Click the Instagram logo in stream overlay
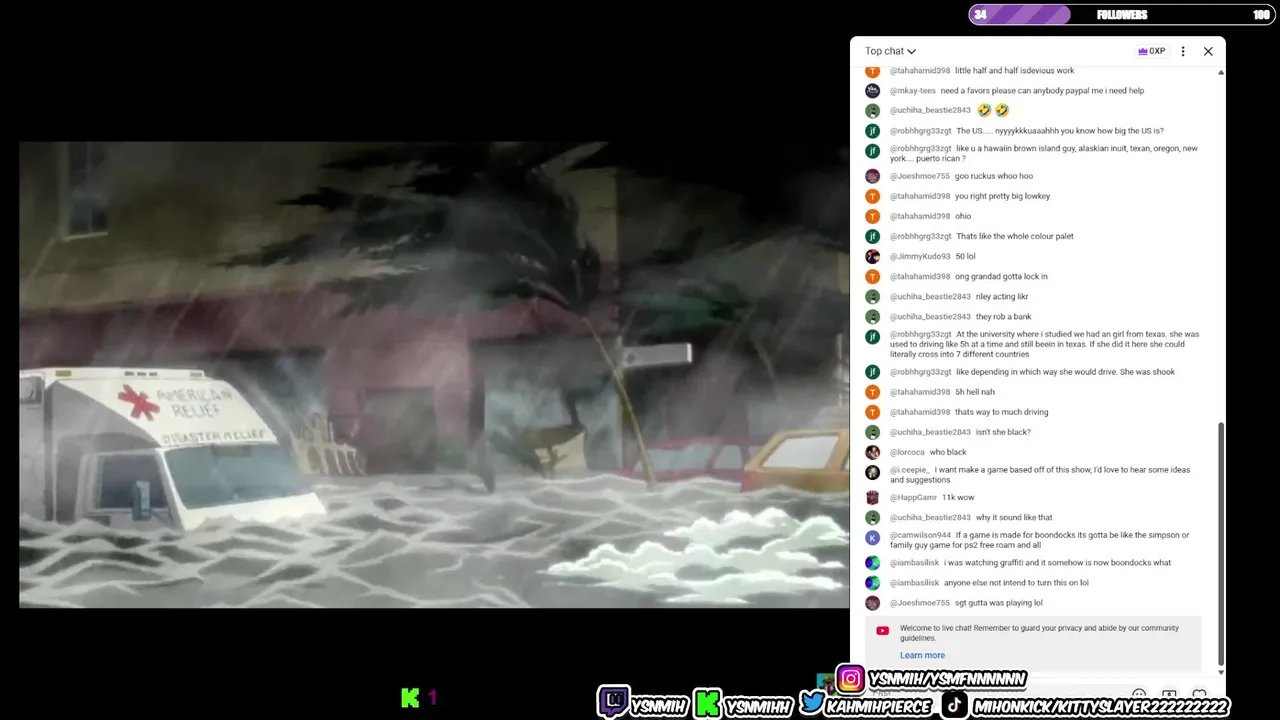 point(850,680)
